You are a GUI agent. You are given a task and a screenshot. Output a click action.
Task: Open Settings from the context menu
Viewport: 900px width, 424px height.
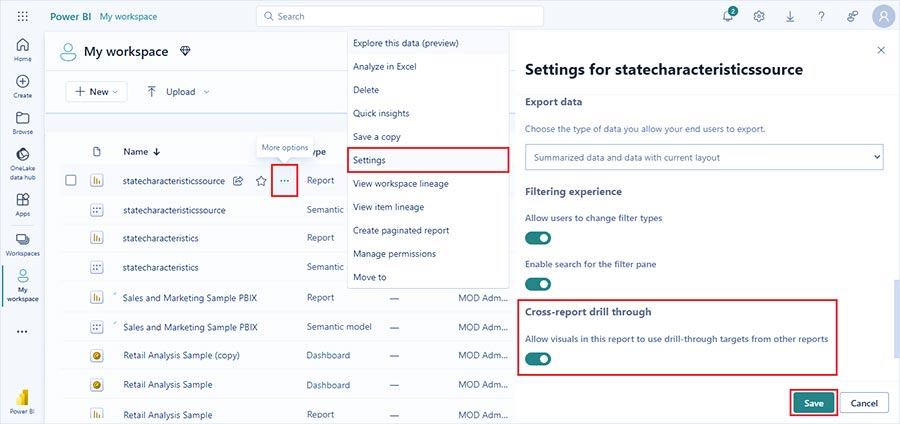(x=428, y=160)
